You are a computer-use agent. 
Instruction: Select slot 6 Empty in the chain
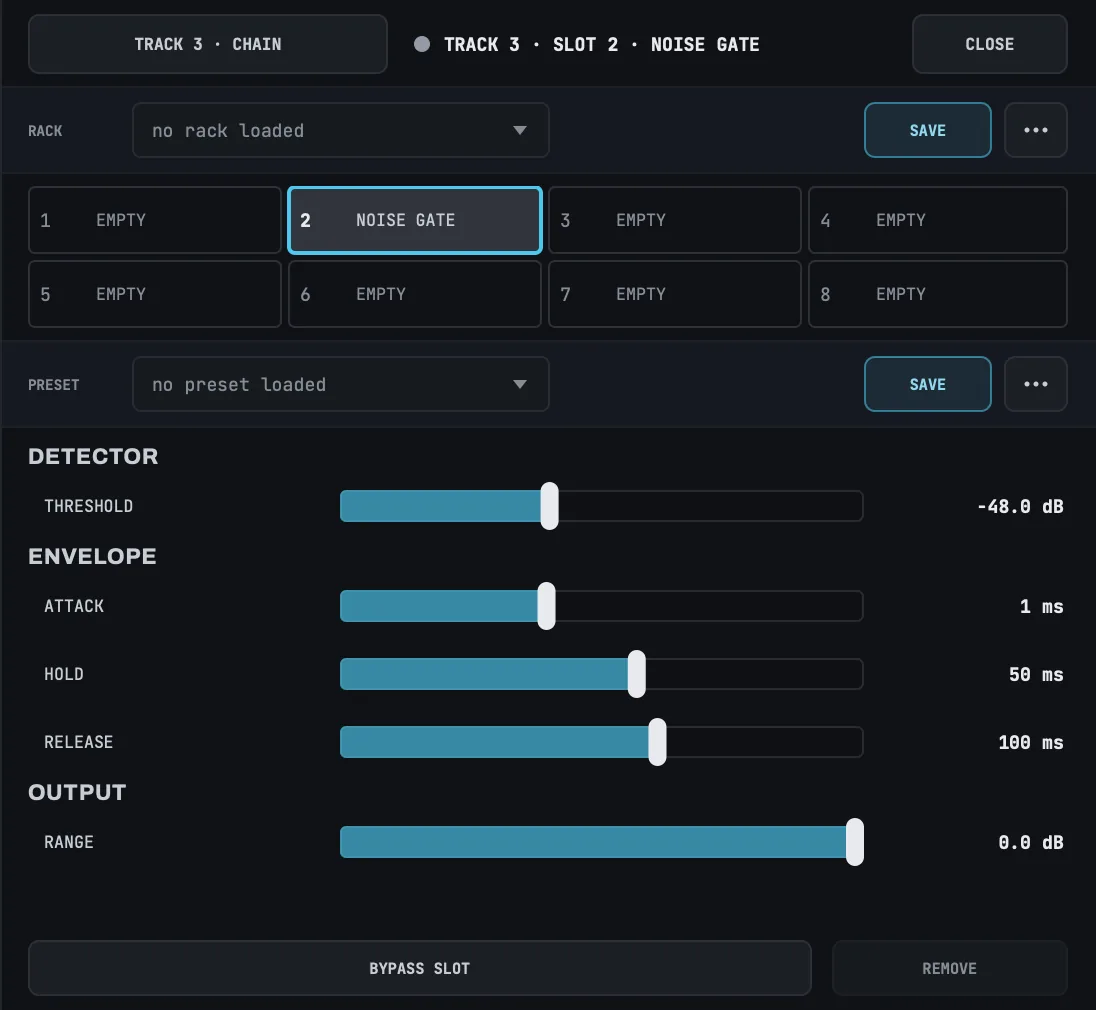click(414, 294)
